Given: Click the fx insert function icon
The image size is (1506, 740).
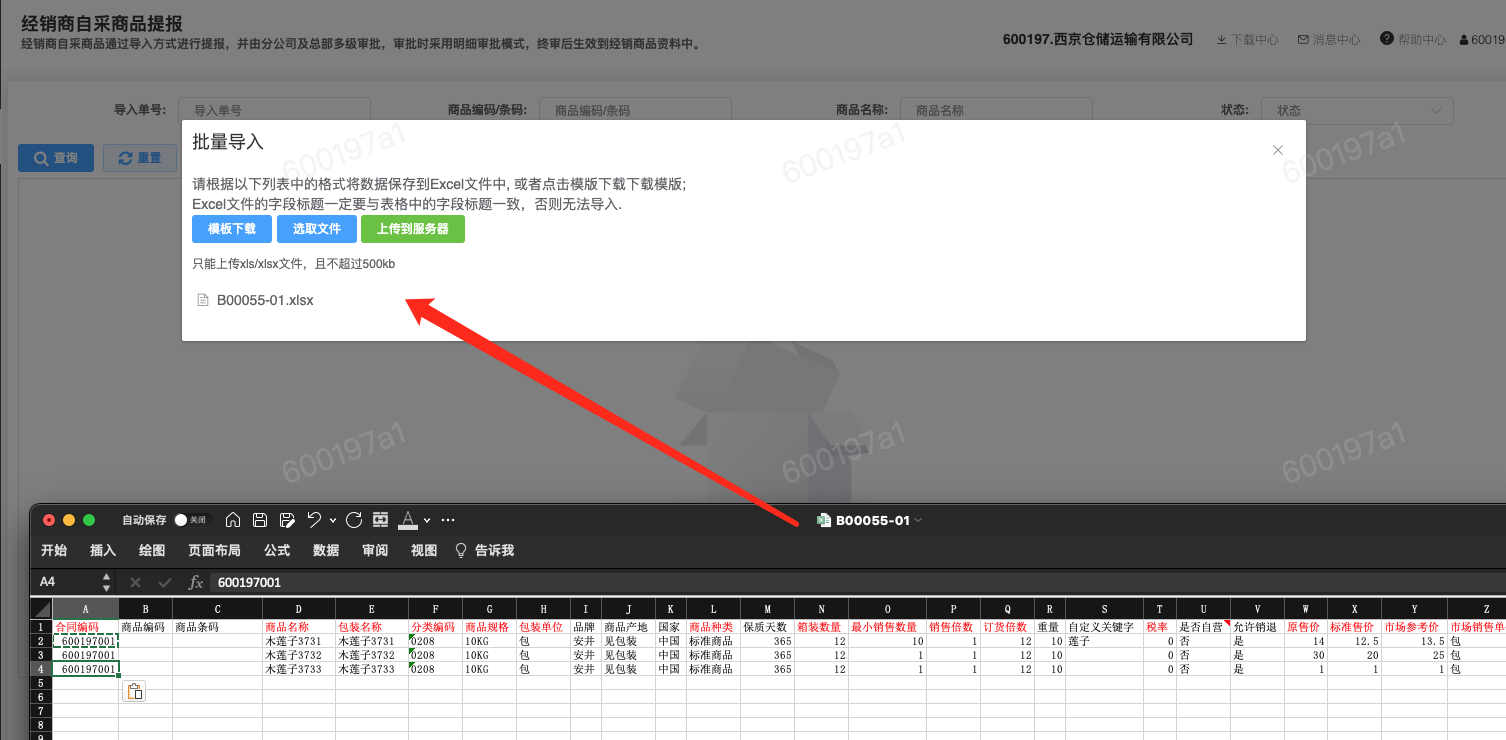Looking at the screenshot, I should [196, 582].
